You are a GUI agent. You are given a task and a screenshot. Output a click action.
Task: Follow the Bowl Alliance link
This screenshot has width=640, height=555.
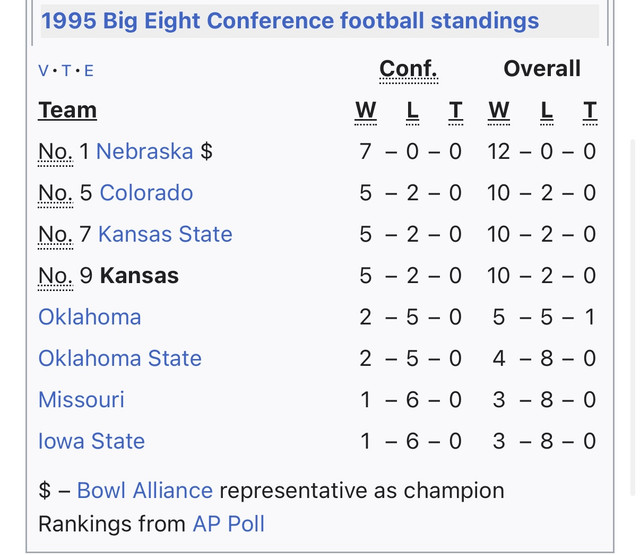pyautogui.click(x=144, y=491)
